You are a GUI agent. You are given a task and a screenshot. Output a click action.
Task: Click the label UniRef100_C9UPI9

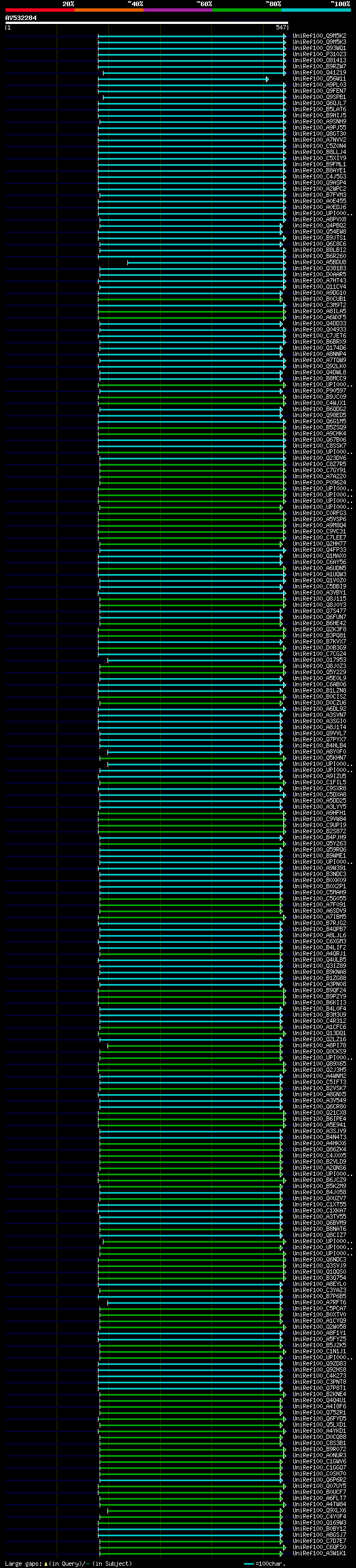(x=319, y=825)
